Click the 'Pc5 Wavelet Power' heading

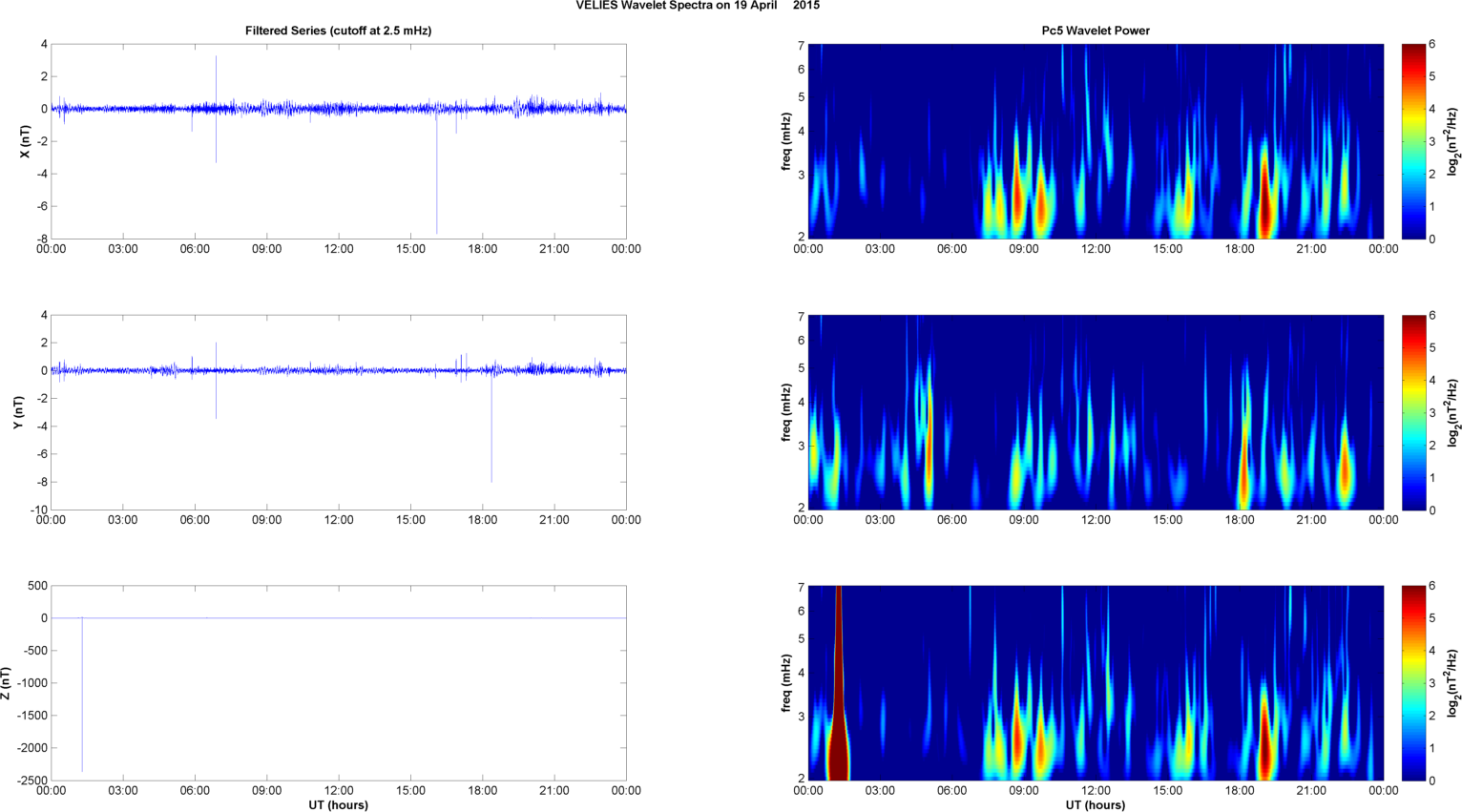[x=1096, y=31]
